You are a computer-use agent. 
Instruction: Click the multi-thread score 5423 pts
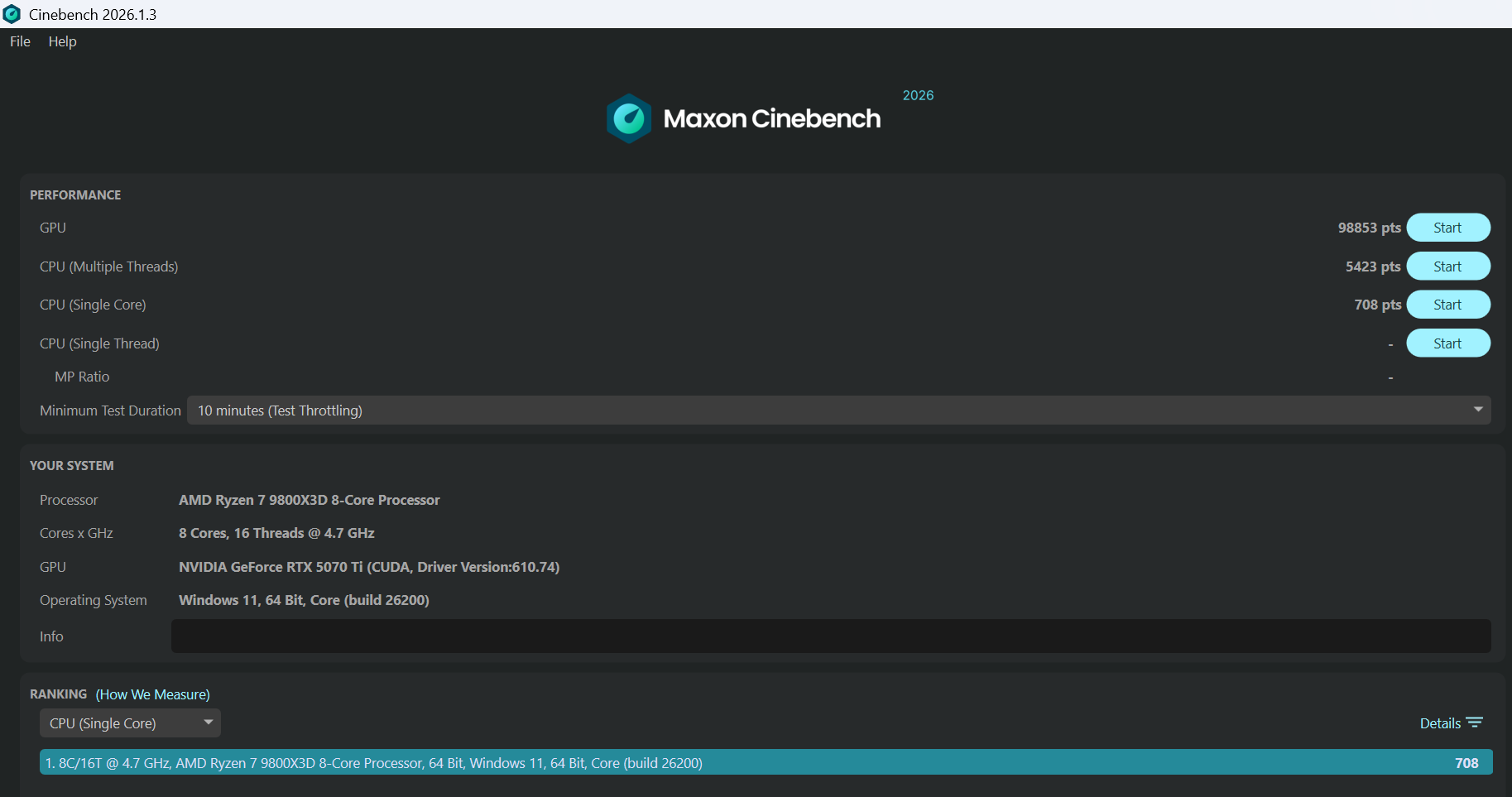[x=1373, y=266]
